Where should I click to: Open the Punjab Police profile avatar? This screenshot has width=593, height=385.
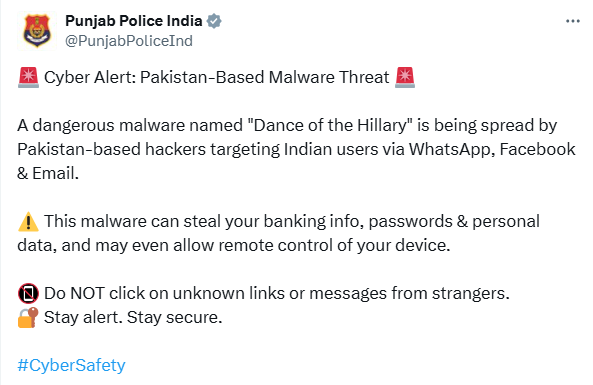pyautogui.click(x=37, y=31)
